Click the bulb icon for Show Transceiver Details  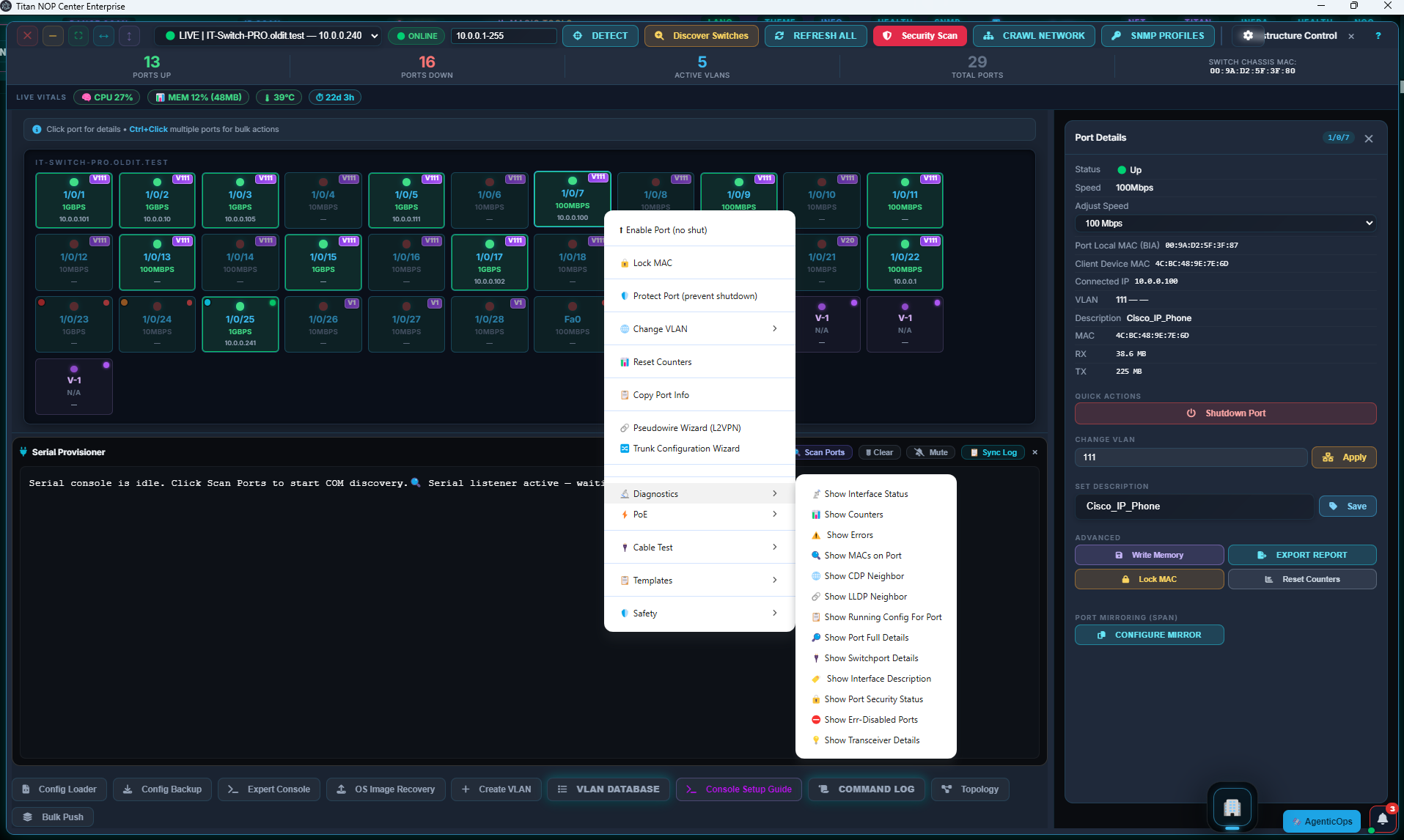pos(816,740)
